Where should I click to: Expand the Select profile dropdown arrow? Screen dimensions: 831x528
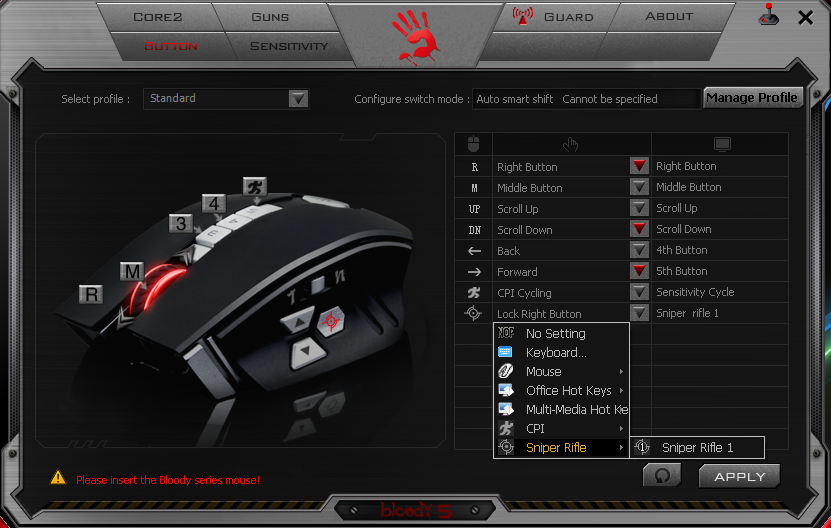(298, 99)
